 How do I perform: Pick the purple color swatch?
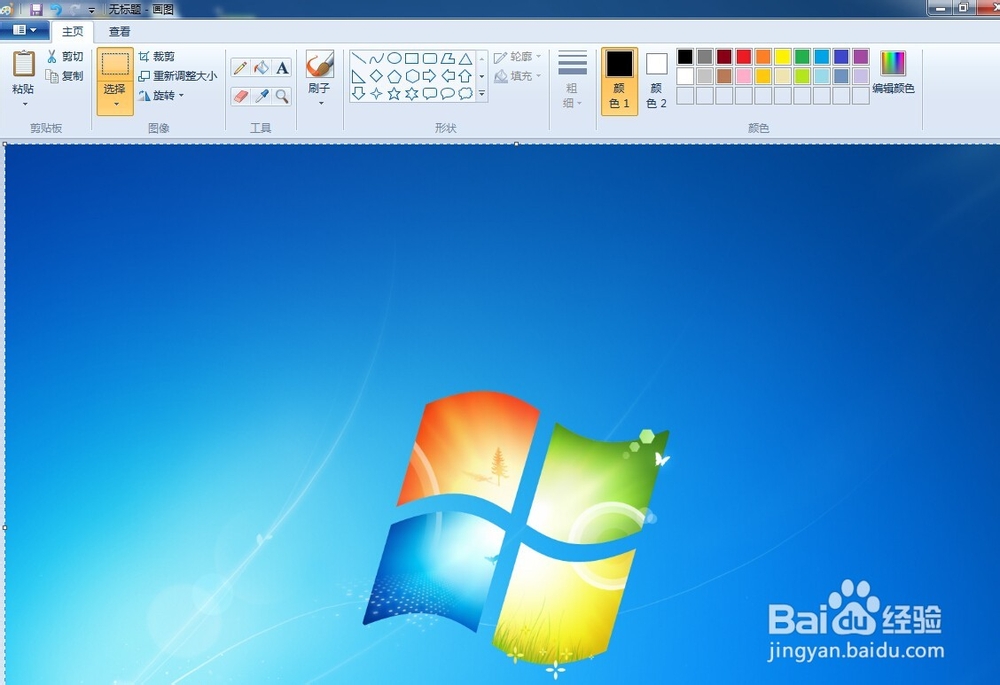tap(861, 57)
